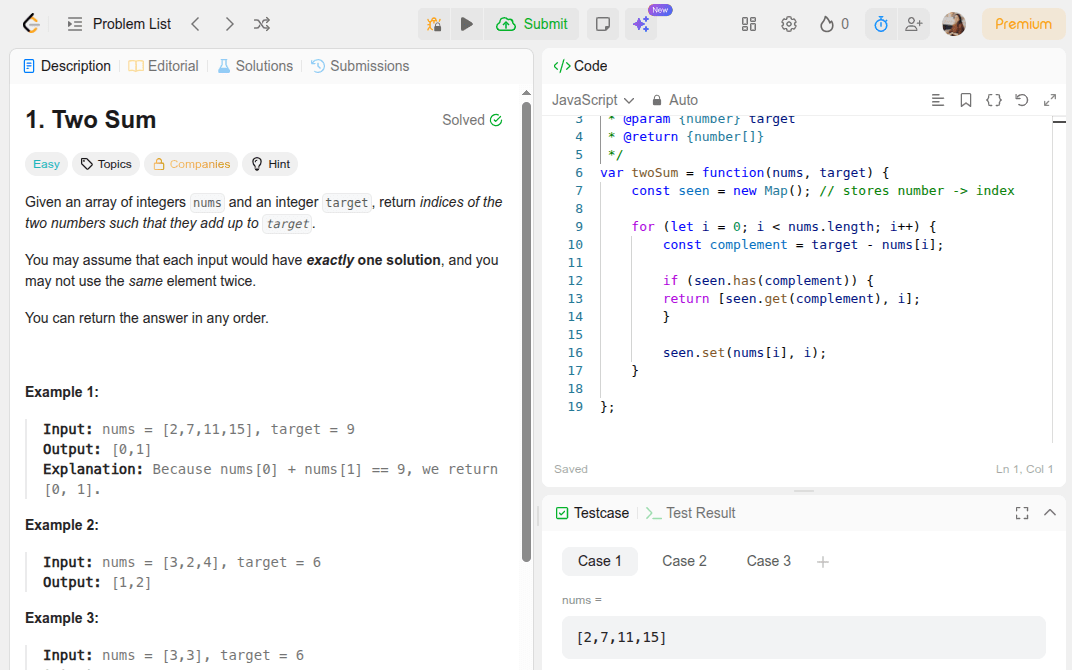This screenshot has width=1072, height=670.
Task: Reset code with the undo arrow icon
Action: click(1022, 100)
